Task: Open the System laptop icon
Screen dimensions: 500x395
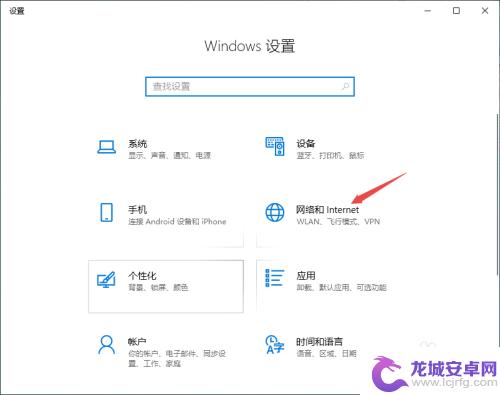Action: point(107,147)
